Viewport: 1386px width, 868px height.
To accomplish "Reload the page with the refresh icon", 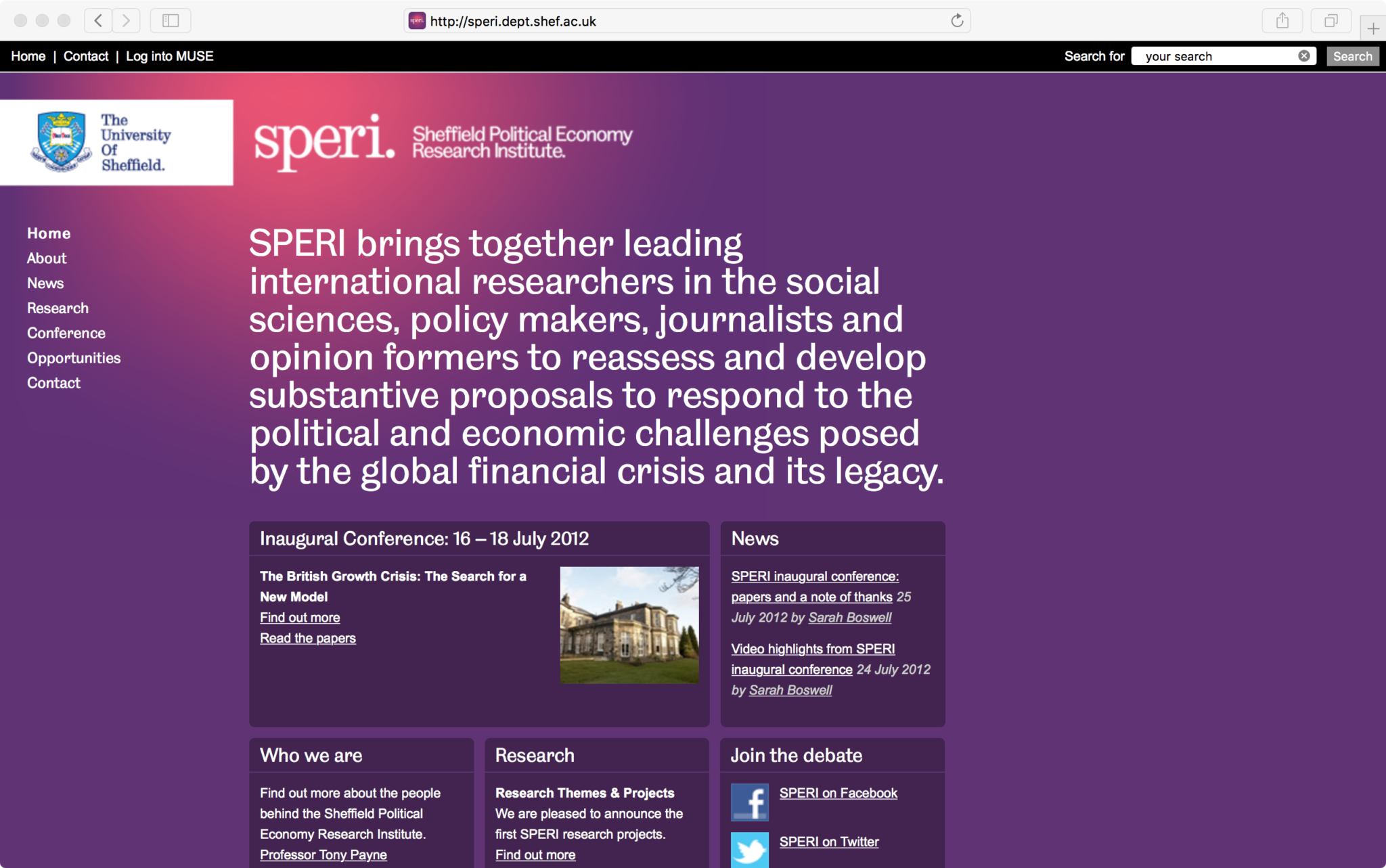I will (x=957, y=21).
